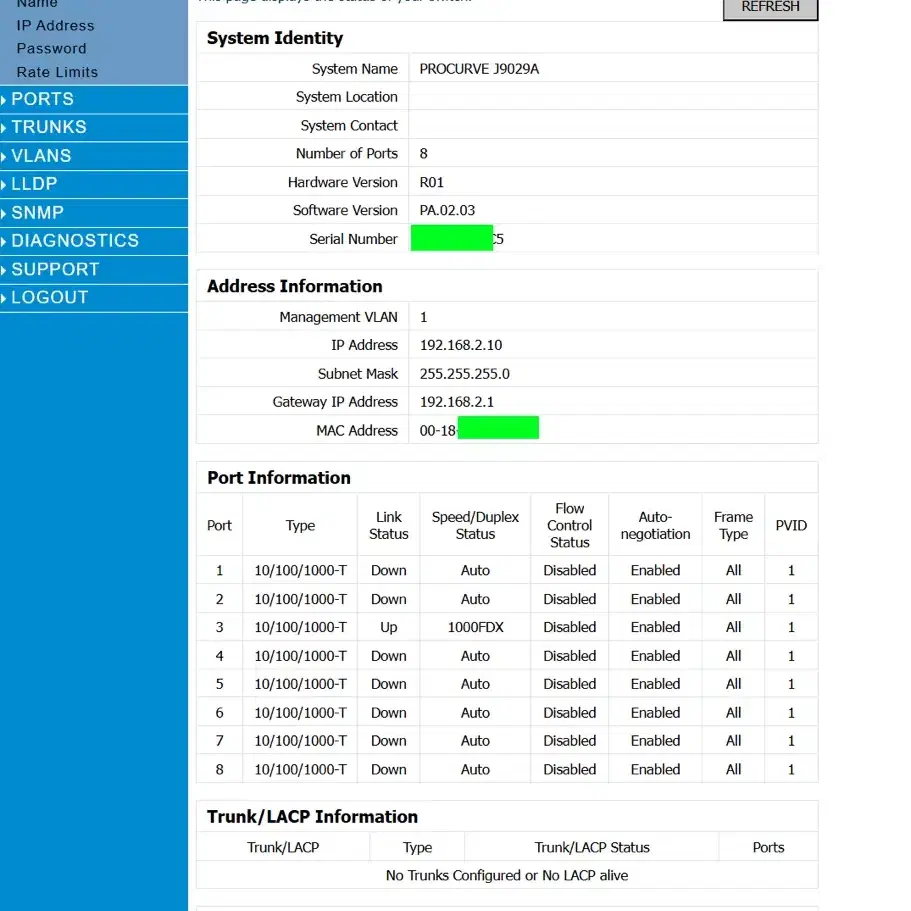
Task: Click the Port Information heading
Action: [x=279, y=478]
